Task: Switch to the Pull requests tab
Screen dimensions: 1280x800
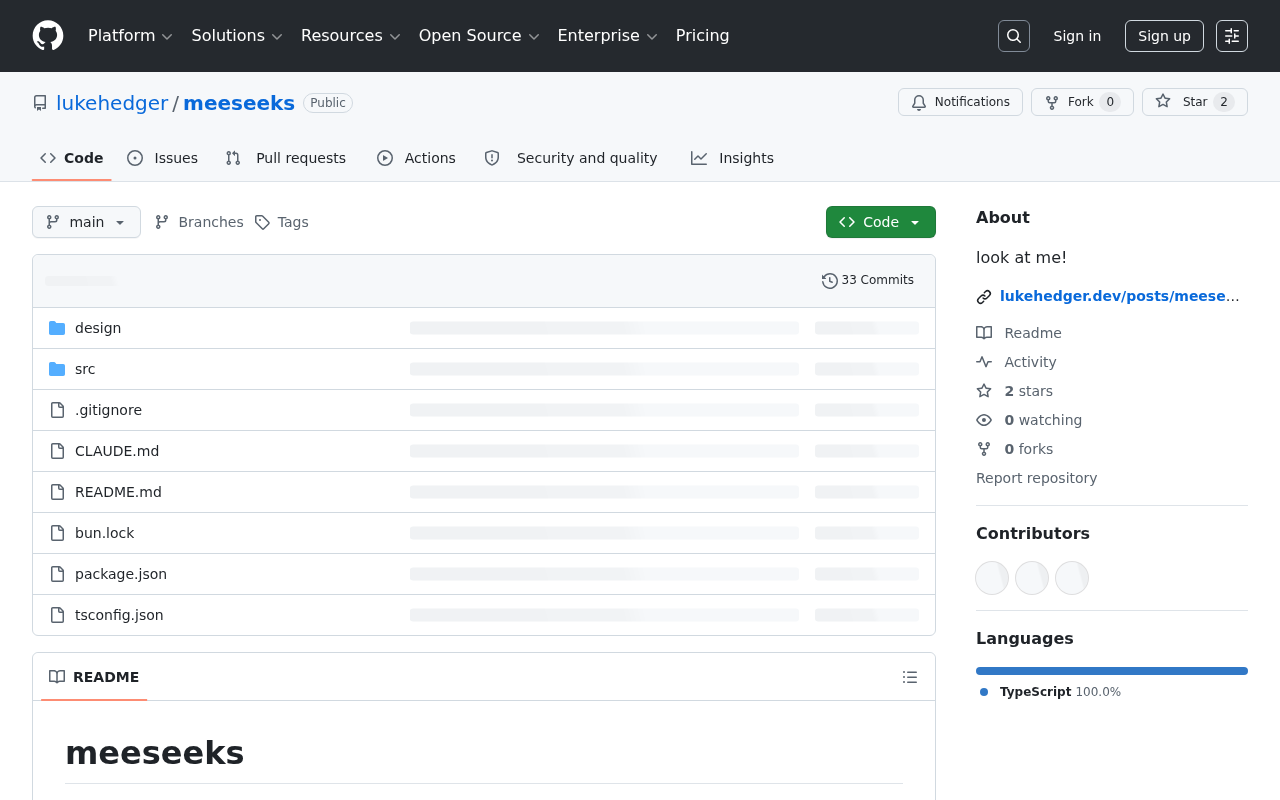Action: [286, 158]
